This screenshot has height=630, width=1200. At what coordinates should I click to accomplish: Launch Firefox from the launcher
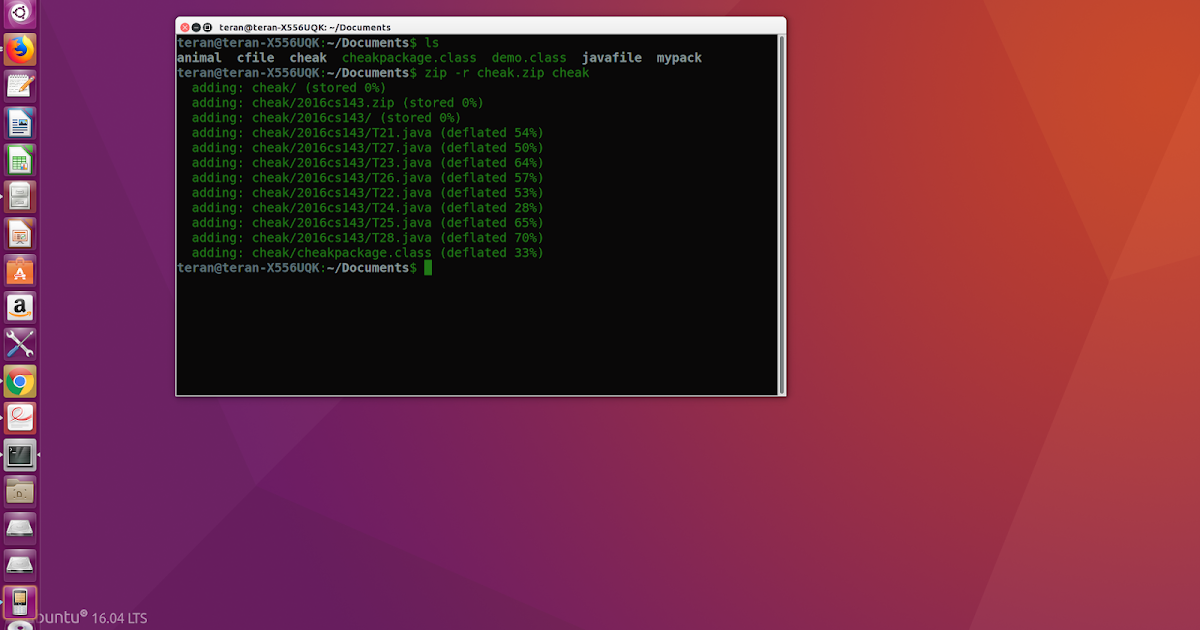[x=20, y=51]
